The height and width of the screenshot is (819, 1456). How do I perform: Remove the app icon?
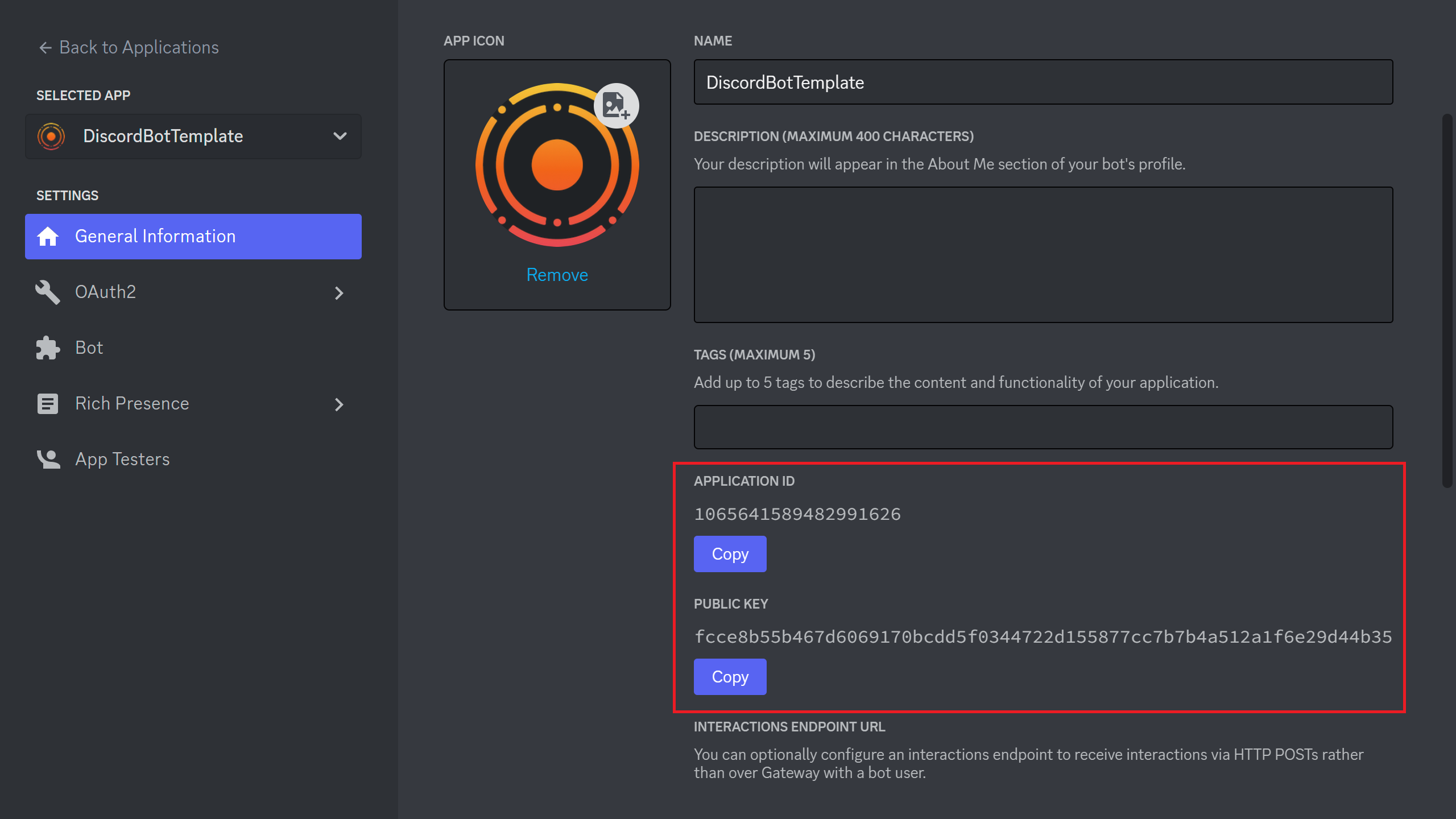point(557,275)
